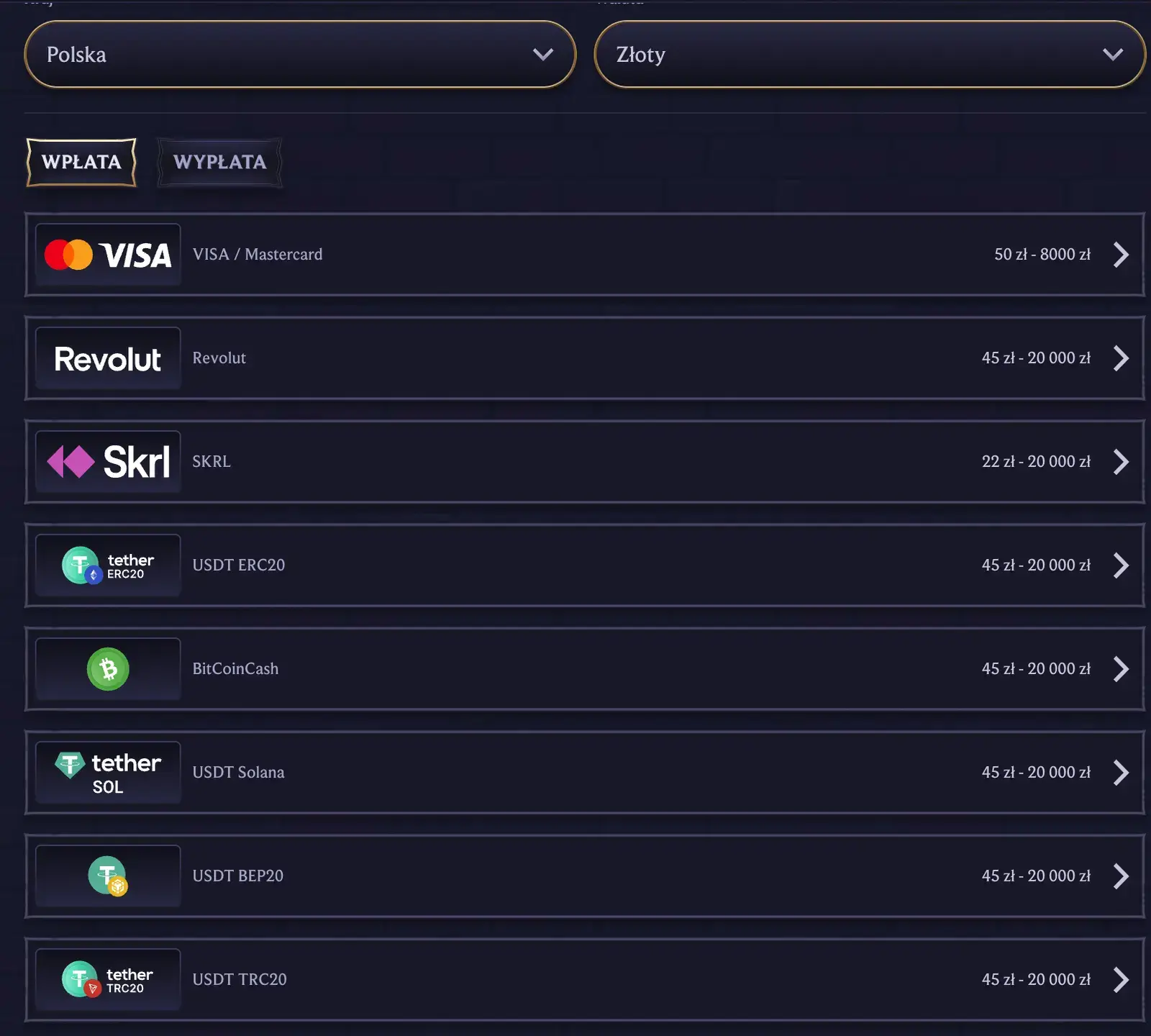Screen dimensions: 1151x1036
Task: Click the USDT BEP20 row chevron
Action: coord(1121,876)
